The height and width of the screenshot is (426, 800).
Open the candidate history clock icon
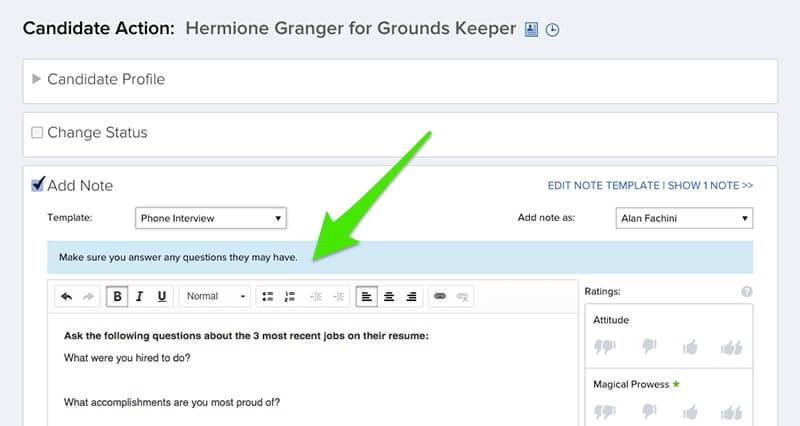(552, 30)
